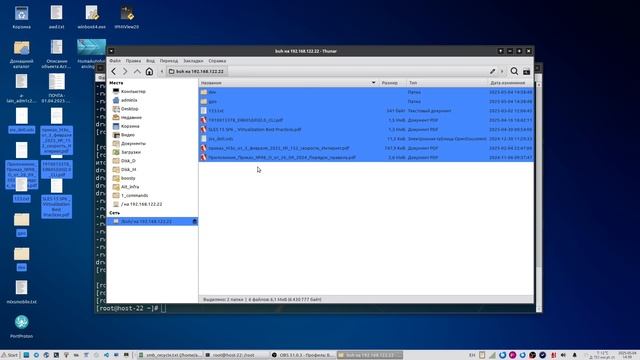Click the volume icon in the system tray
This screenshot has height=360, width=640.
click(564, 355)
